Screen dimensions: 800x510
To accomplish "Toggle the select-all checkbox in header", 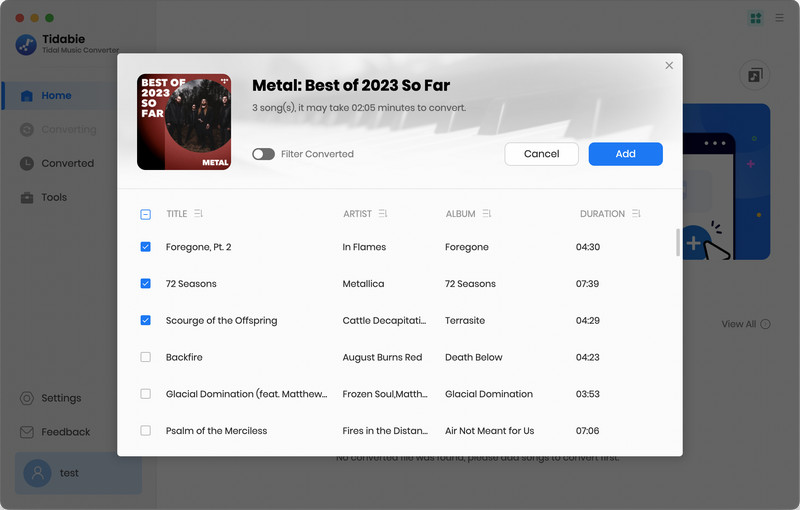I will [x=145, y=214].
